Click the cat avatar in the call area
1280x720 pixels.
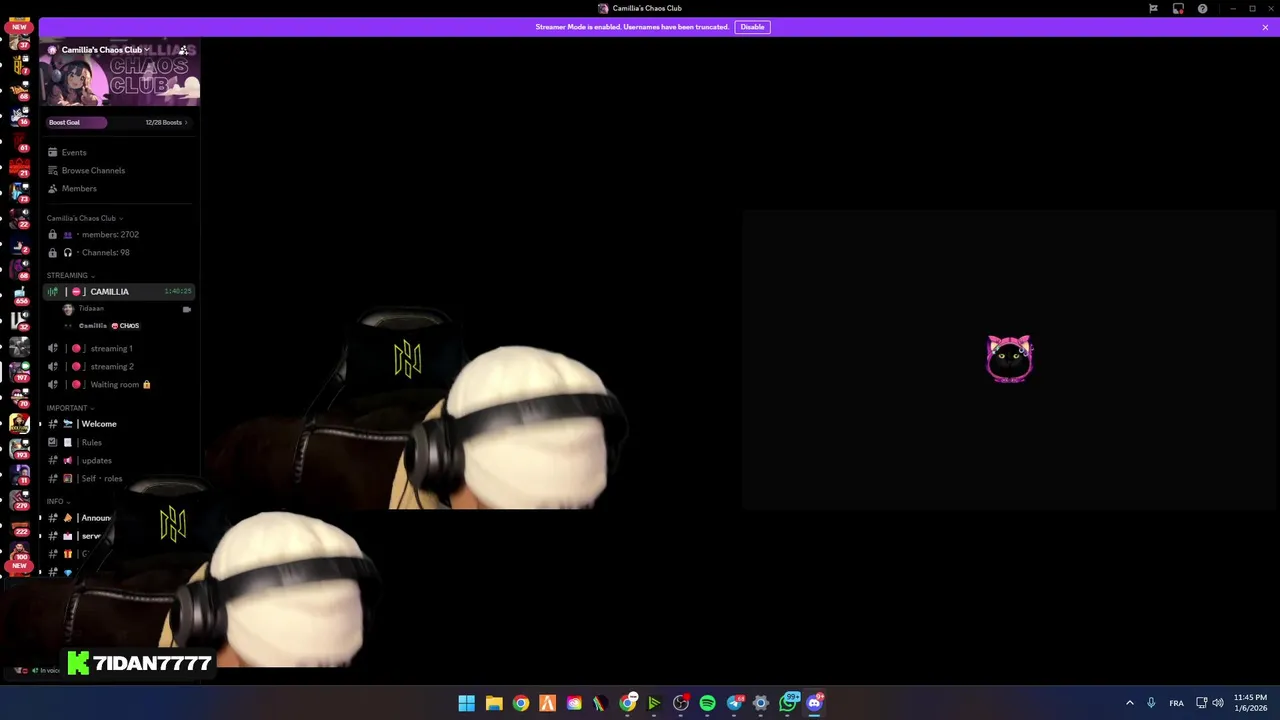point(1009,359)
